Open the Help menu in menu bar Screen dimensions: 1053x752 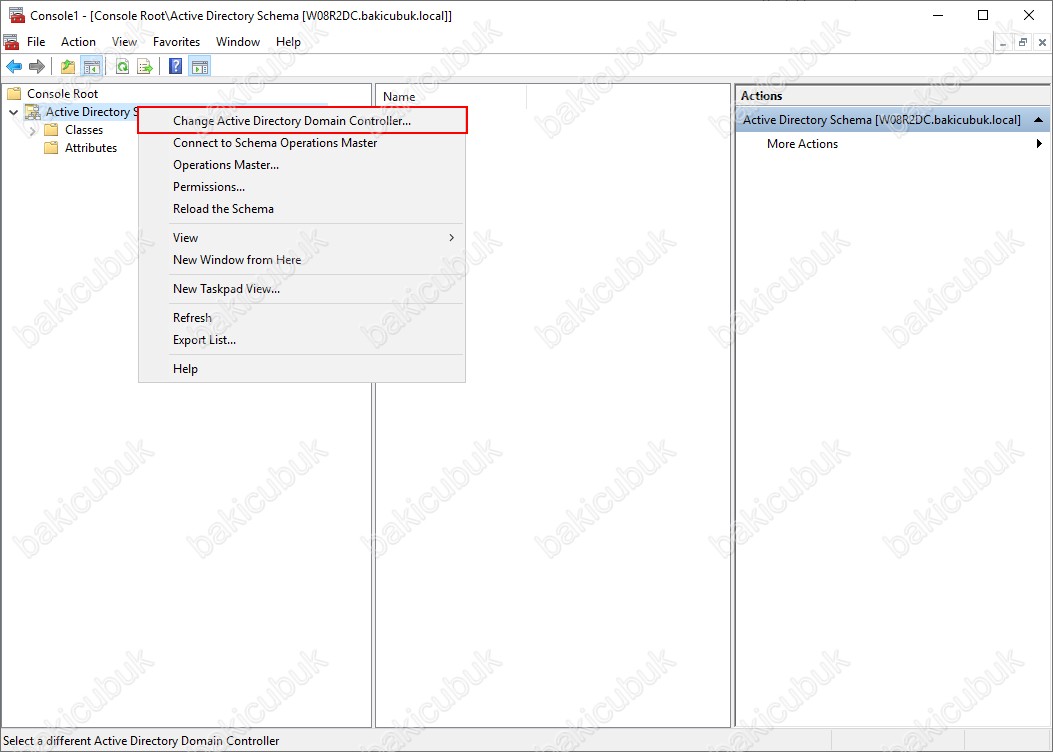[x=288, y=42]
